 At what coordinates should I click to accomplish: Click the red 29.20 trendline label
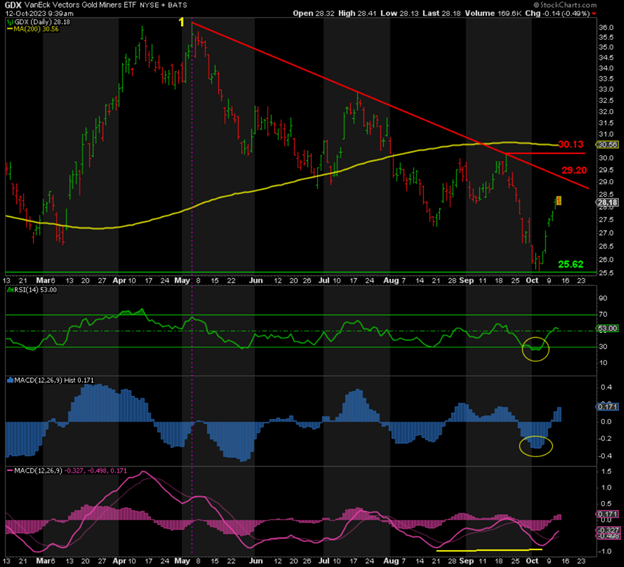click(574, 170)
